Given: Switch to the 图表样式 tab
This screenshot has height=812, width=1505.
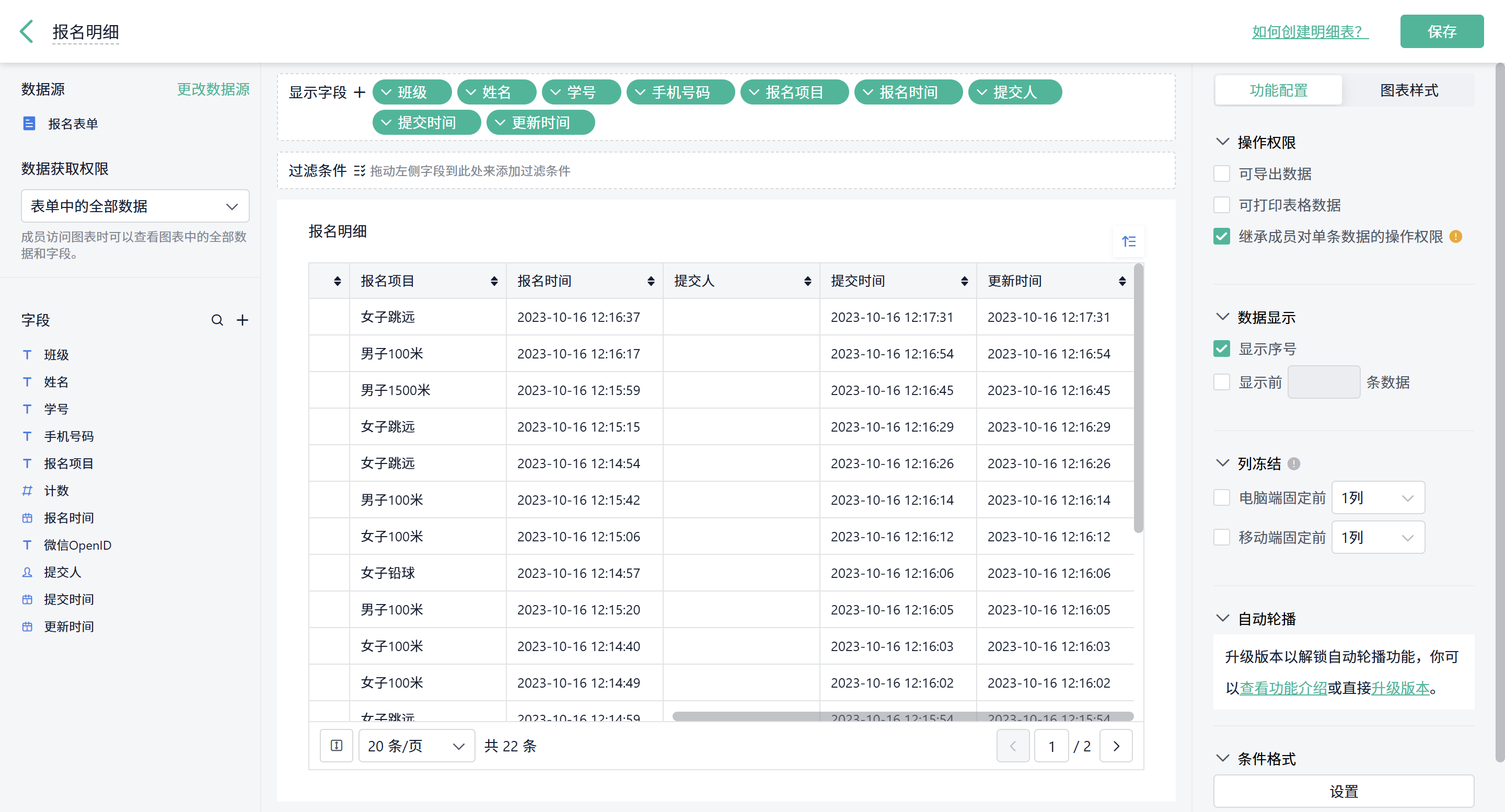Looking at the screenshot, I should [1409, 90].
